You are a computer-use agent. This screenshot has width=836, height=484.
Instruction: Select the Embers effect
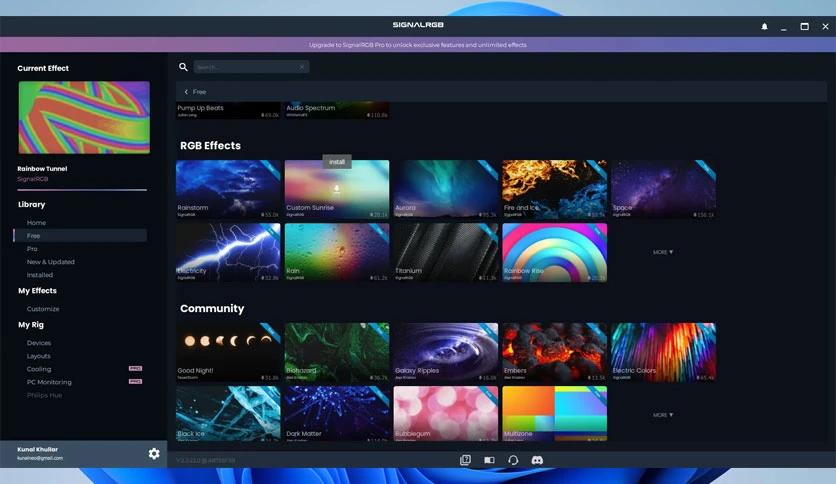[x=554, y=352]
